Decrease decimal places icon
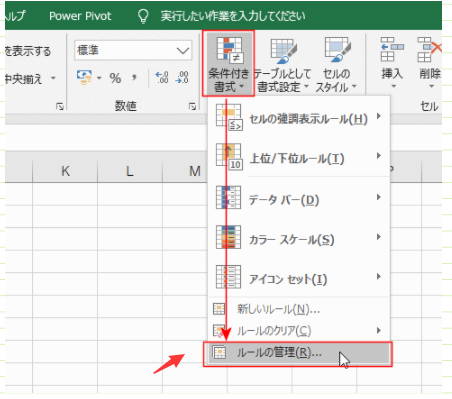Image resolution: width=452 pixels, height=399 pixels. 182,78
